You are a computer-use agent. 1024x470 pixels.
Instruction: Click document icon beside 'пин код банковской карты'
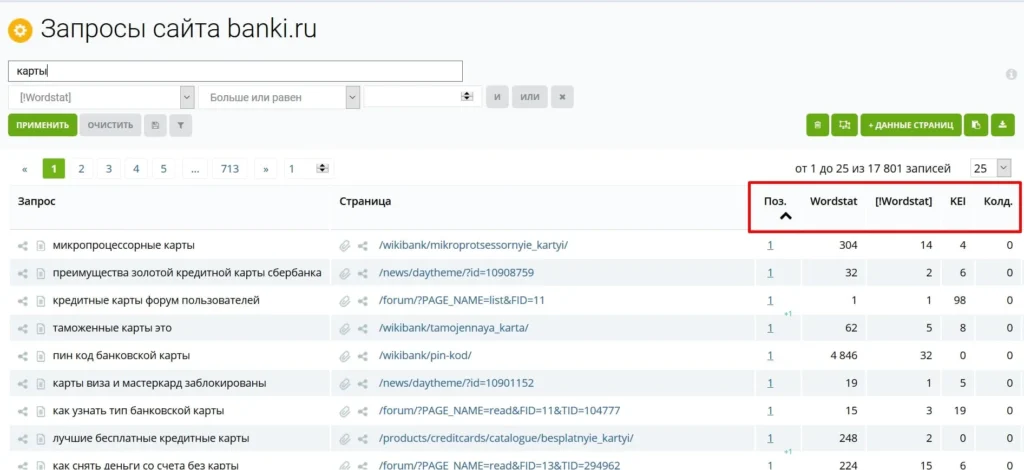coord(40,356)
